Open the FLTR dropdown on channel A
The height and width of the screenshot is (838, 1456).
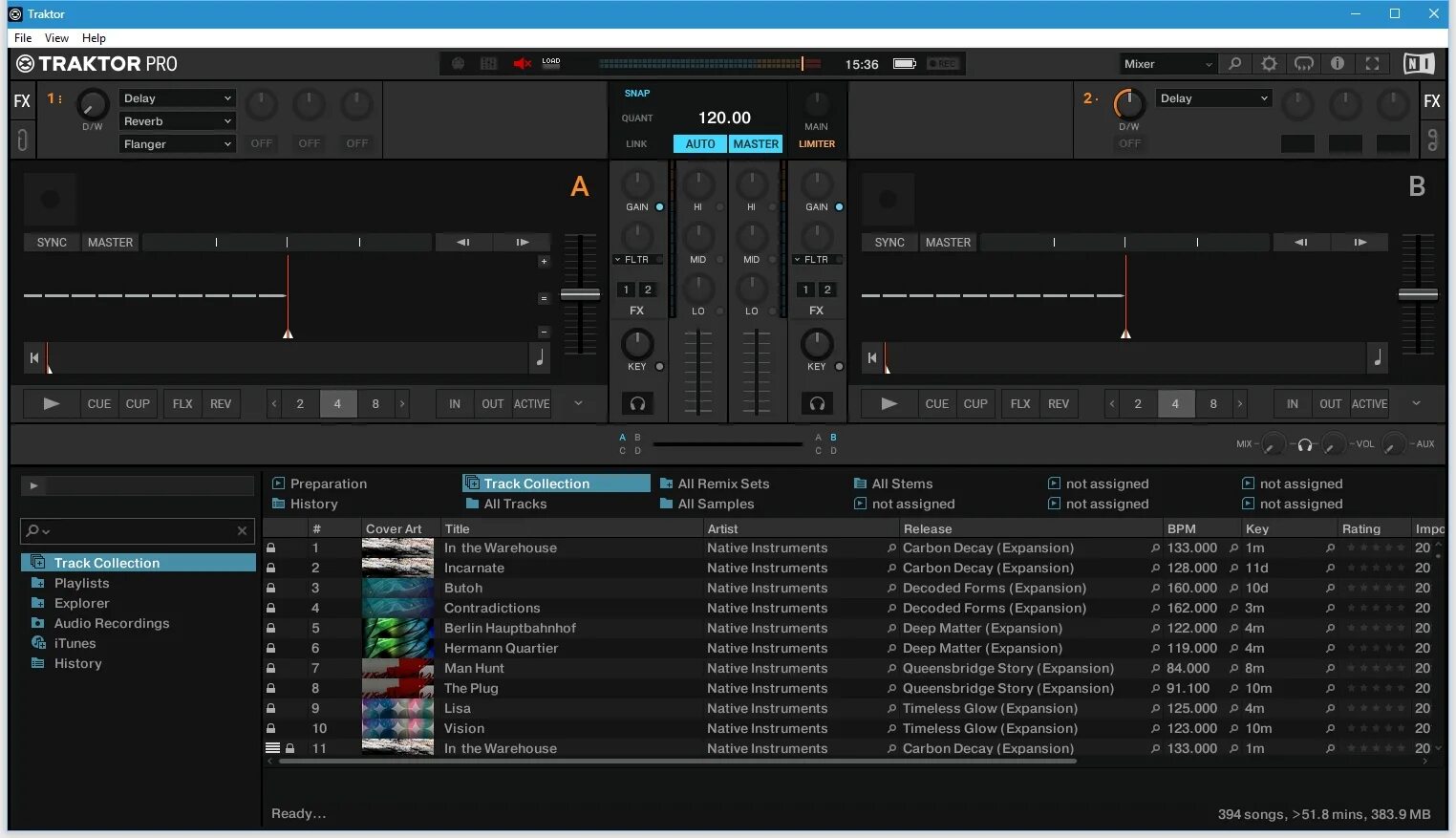click(x=636, y=259)
